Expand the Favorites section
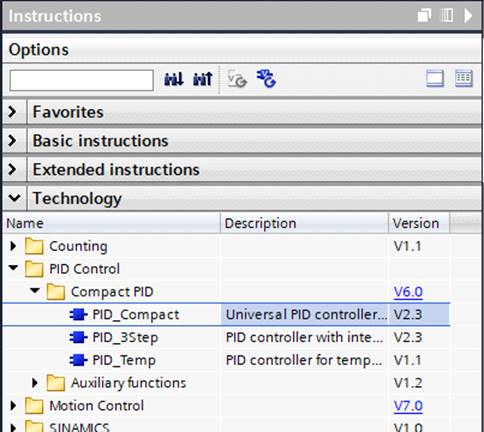 pyautogui.click(x=12, y=112)
